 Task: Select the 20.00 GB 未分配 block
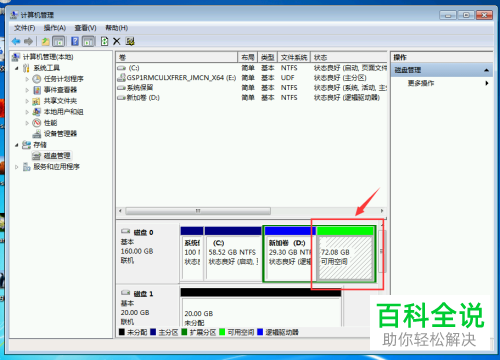point(261,307)
